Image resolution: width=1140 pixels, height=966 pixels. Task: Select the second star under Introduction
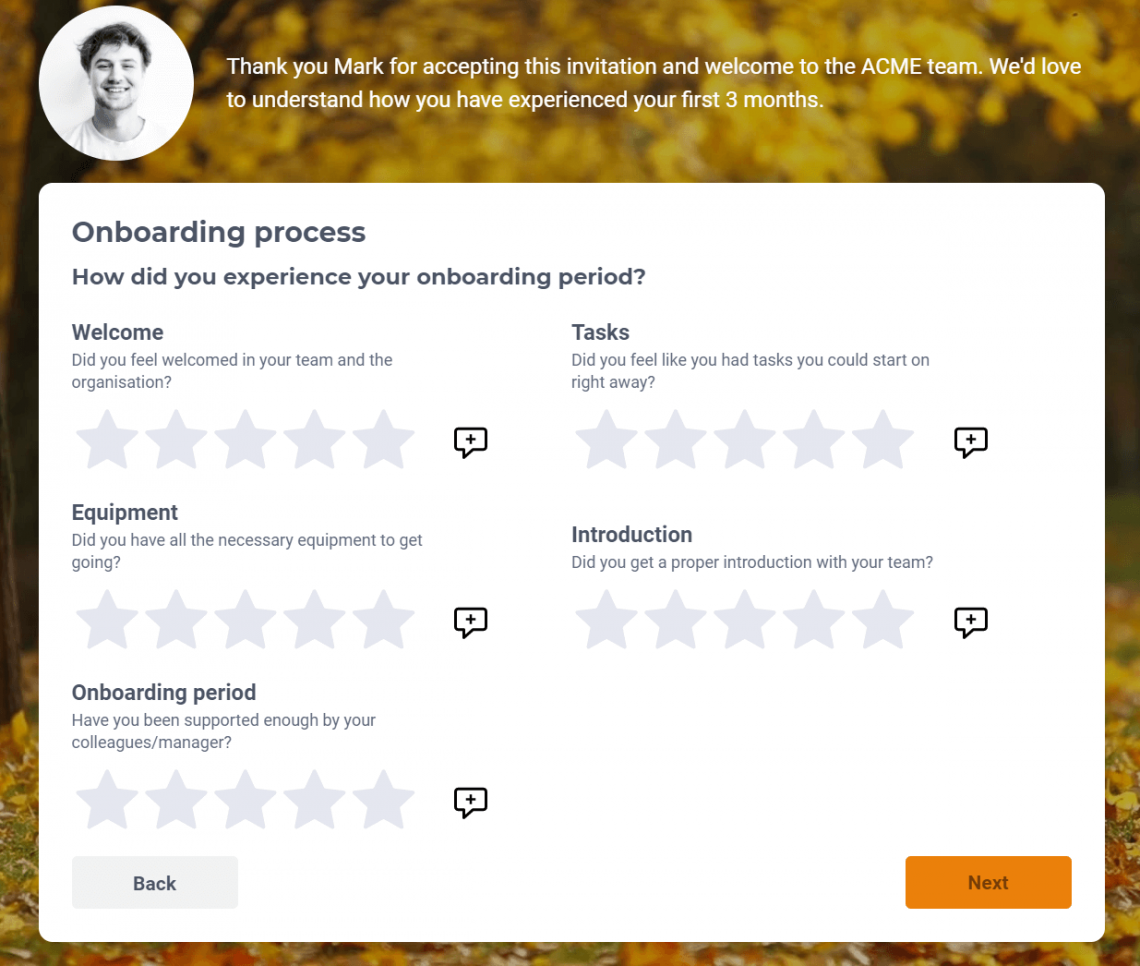(676, 621)
